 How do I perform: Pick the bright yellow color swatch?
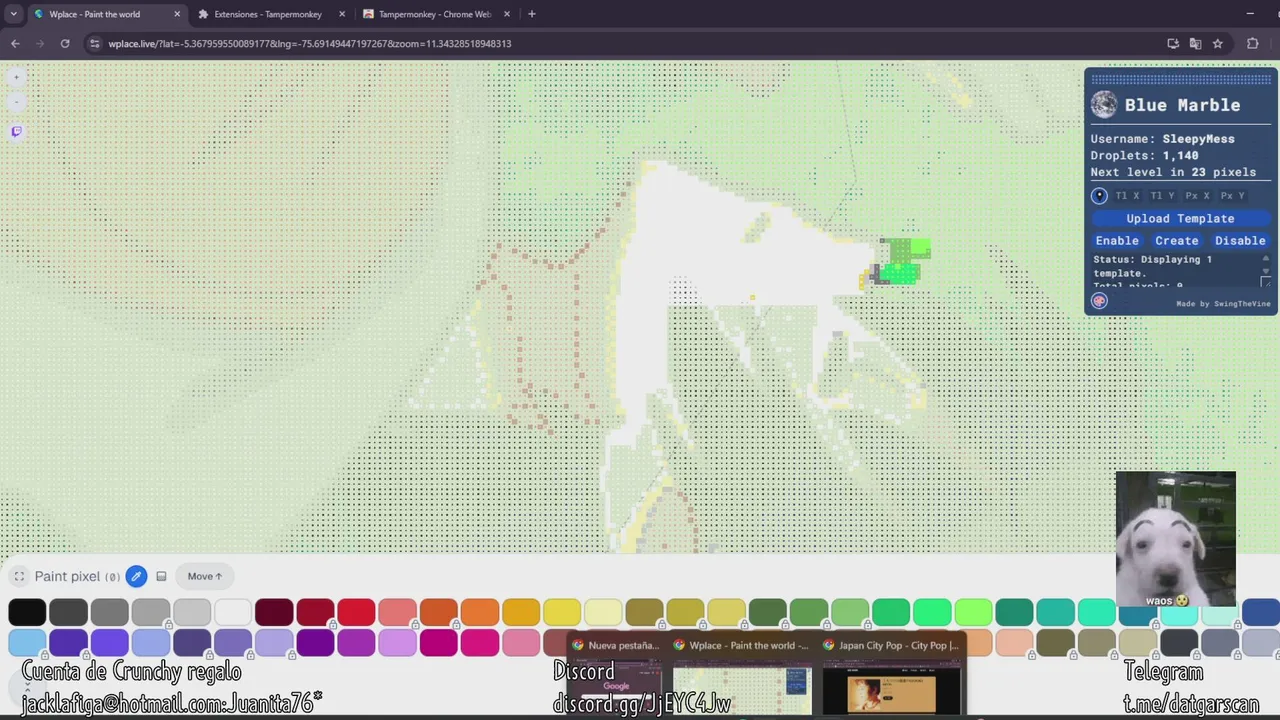(561, 611)
